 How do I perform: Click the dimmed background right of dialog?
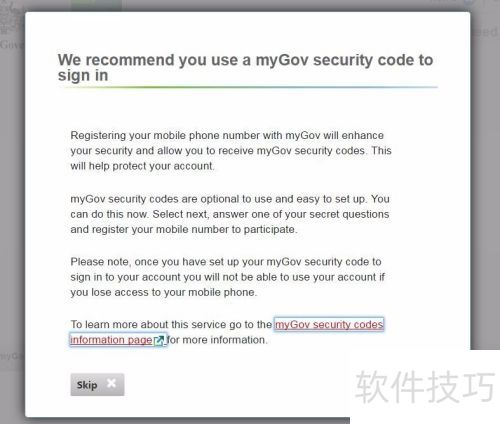[485, 200]
